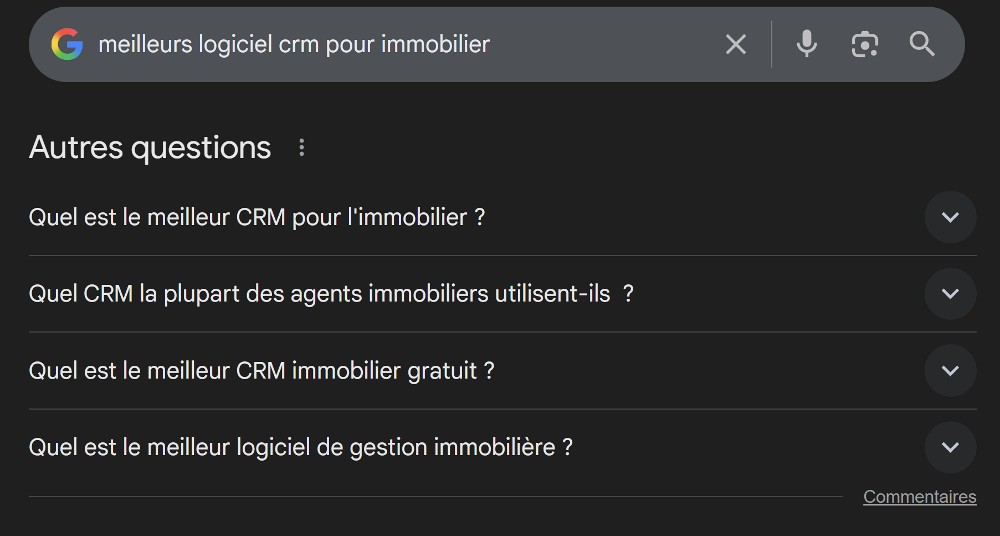
Task: Expand chevron for logiciel de gestion immobilière
Action: (x=950, y=447)
